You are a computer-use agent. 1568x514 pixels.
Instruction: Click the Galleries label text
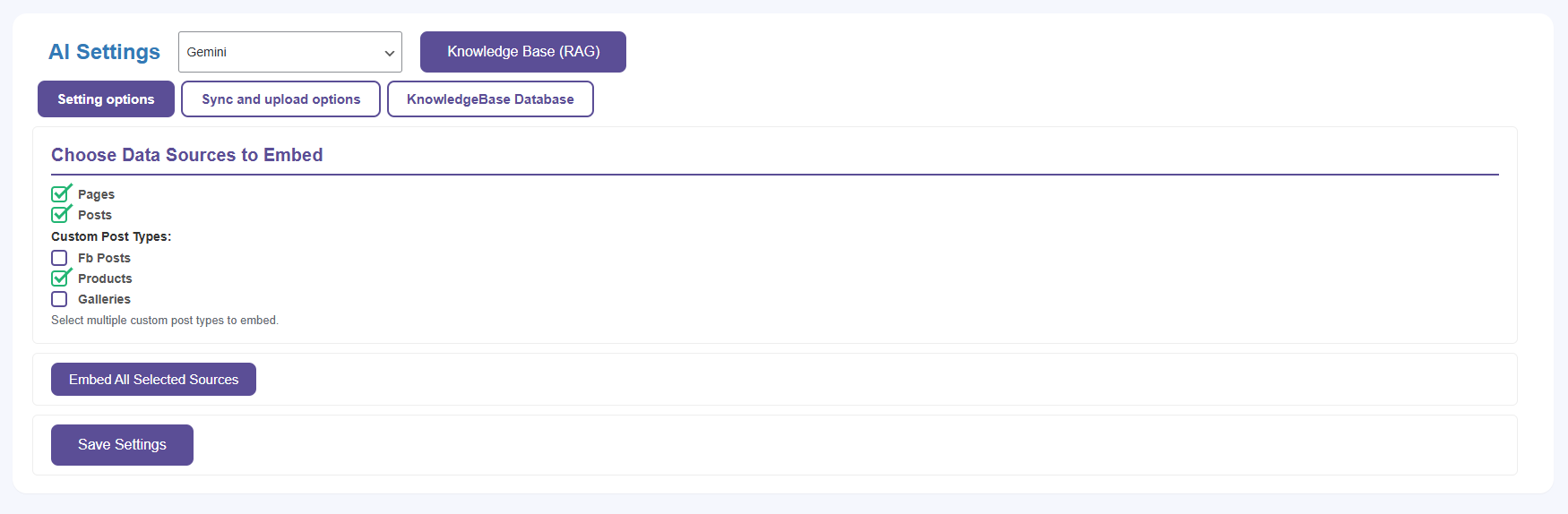(104, 299)
